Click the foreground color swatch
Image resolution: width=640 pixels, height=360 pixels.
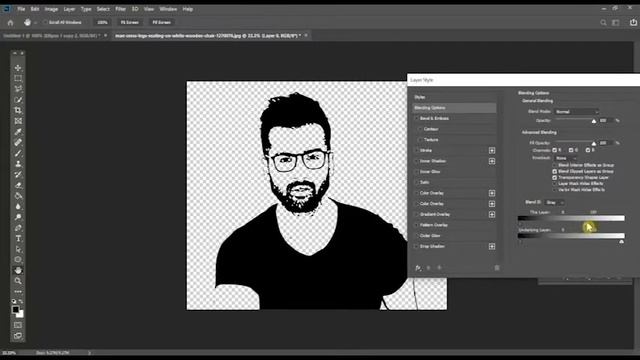[16, 309]
